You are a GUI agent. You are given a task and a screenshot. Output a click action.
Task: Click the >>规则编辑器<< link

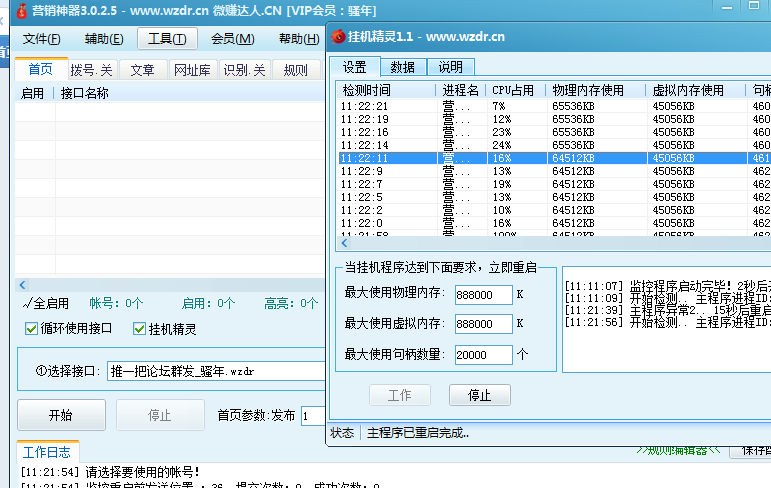tap(678, 451)
